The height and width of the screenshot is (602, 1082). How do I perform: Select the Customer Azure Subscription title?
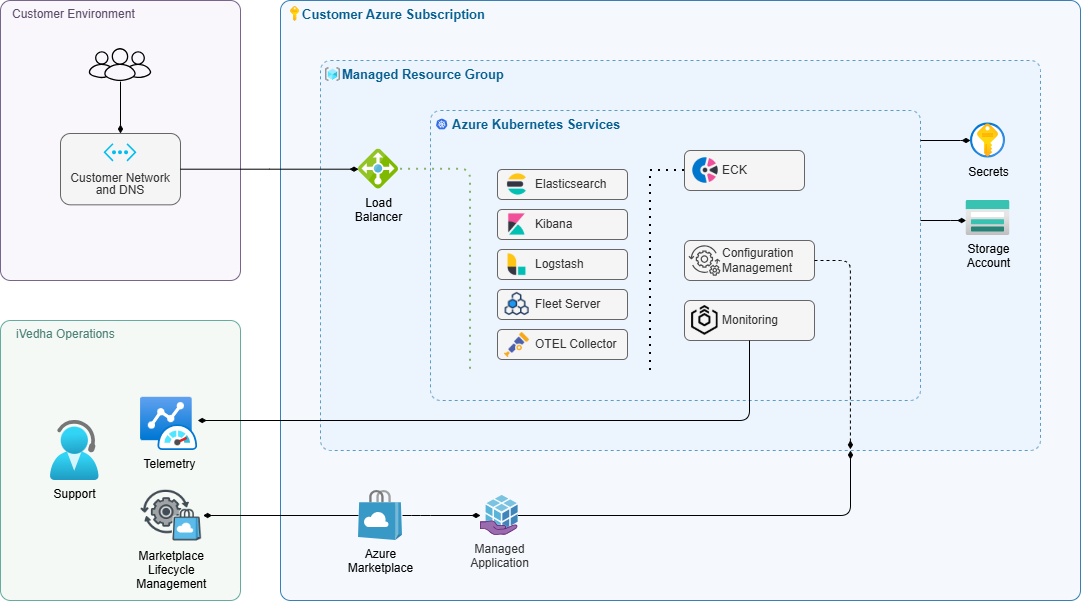tap(393, 14)
